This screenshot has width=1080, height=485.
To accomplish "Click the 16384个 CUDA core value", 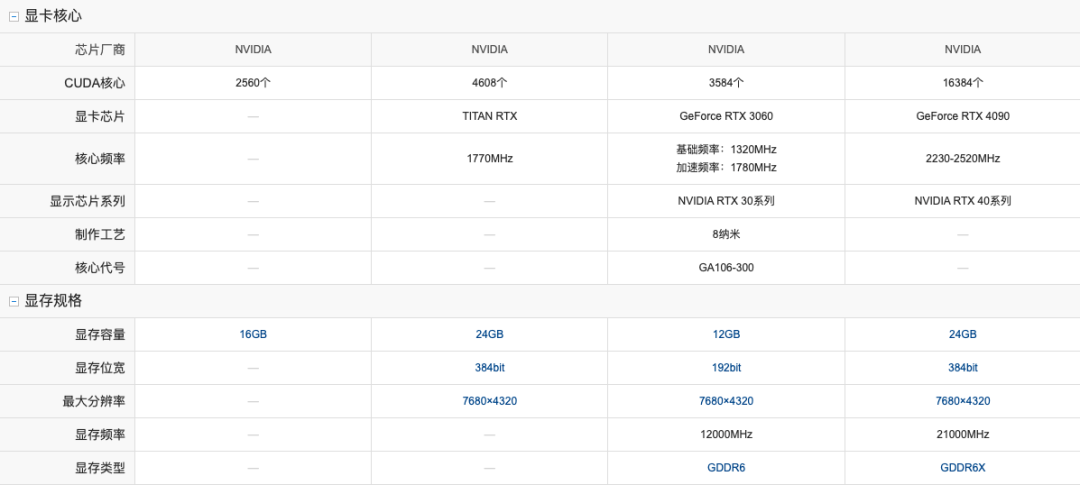I will 962,83.
